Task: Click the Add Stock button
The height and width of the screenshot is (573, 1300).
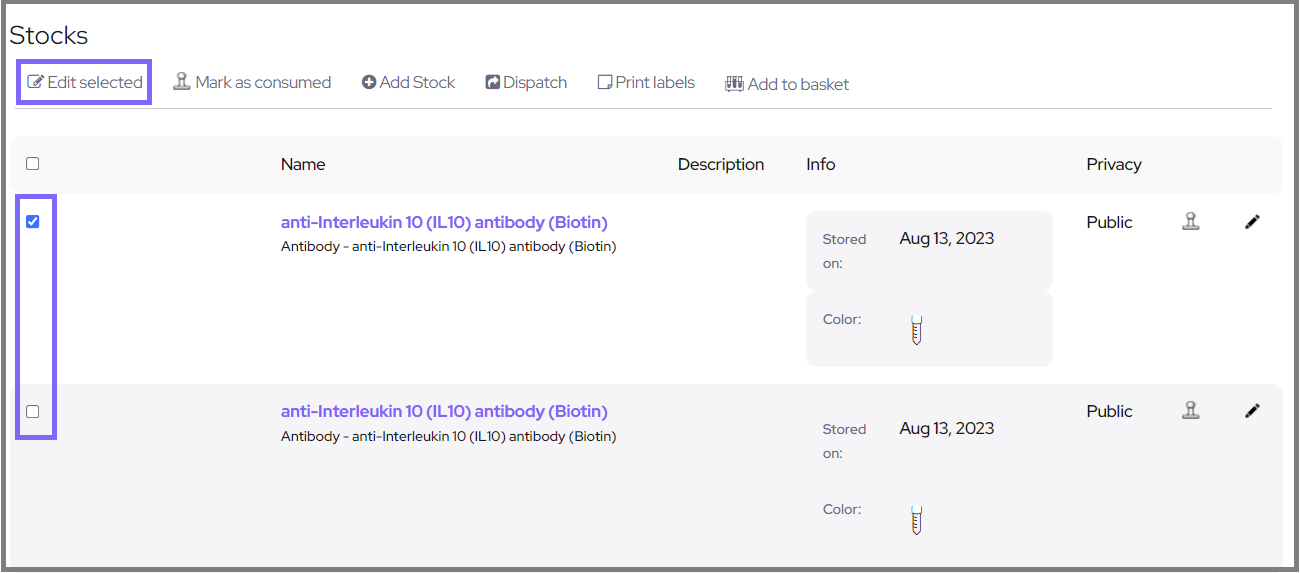Action: [408, 82]
